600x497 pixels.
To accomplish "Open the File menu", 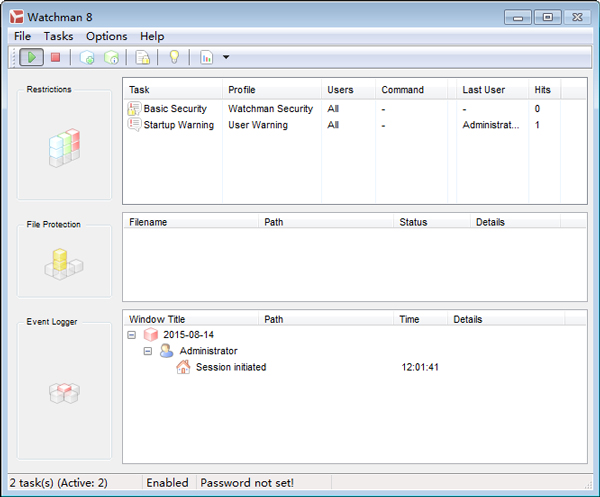I will (x=22, y=36).
